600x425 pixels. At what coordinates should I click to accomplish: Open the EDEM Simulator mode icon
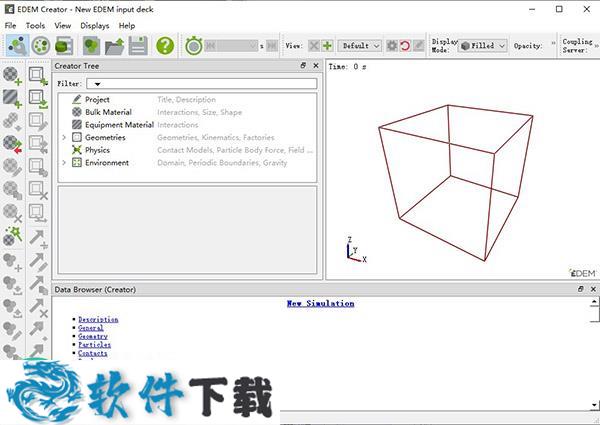click(x=41, y=46)
